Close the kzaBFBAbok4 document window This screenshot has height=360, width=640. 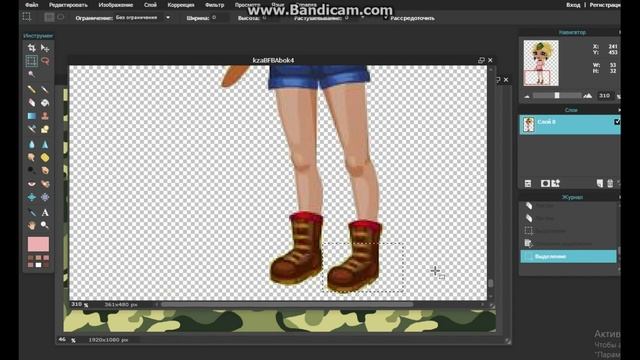pos(490,60)
